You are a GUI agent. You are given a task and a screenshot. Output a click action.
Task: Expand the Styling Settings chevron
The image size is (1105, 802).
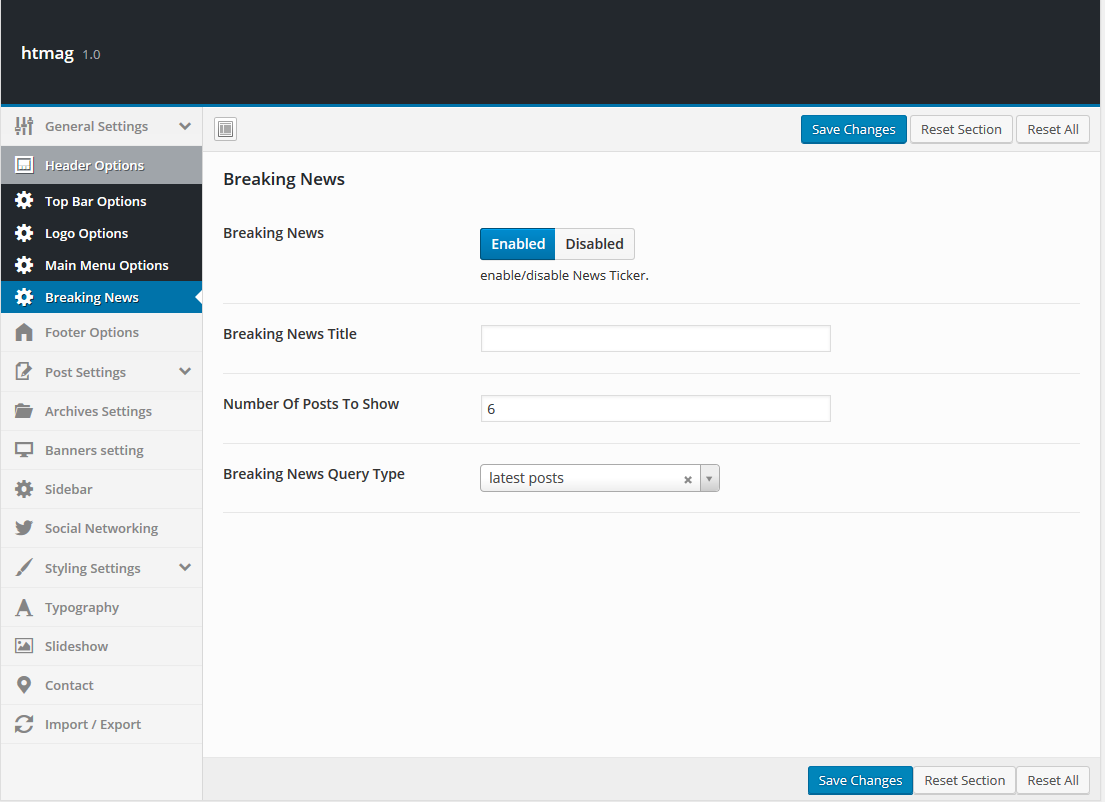pos(185,568)
